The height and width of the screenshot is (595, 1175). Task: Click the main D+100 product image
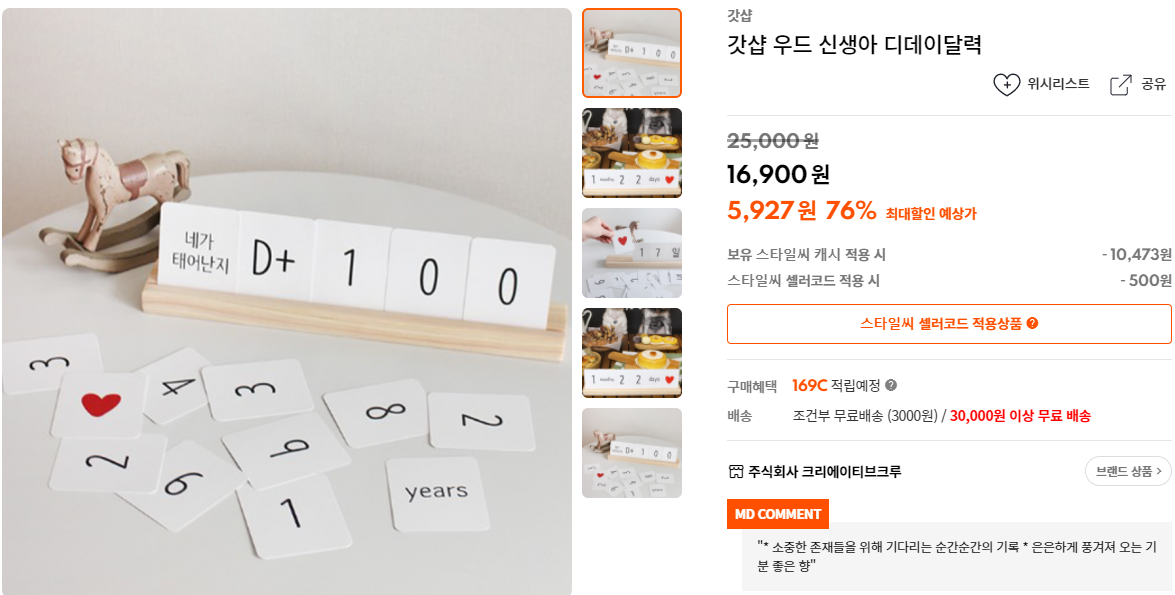tap(286, 301)
